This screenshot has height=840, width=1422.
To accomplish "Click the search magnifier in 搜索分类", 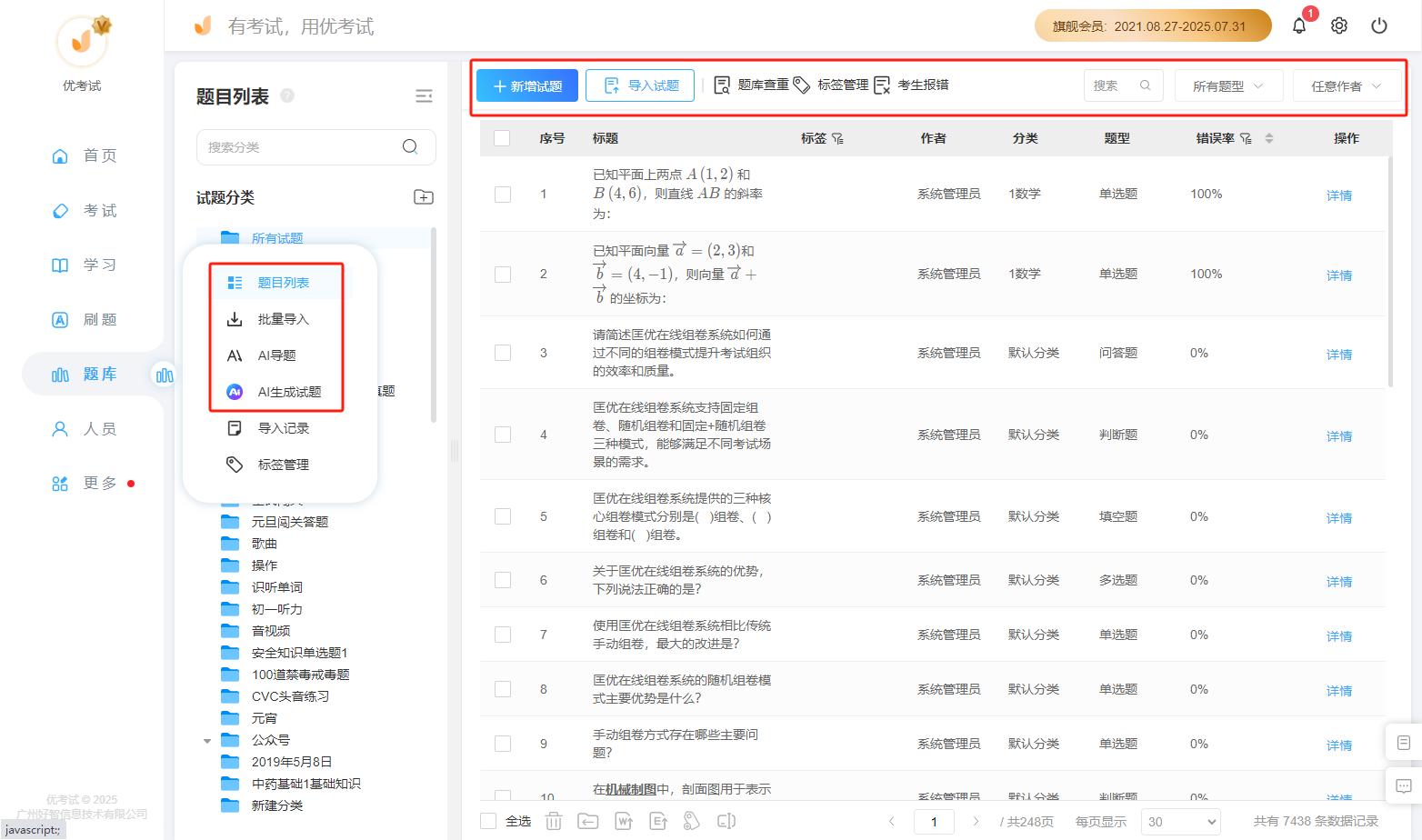I will [x=410, y=146].
